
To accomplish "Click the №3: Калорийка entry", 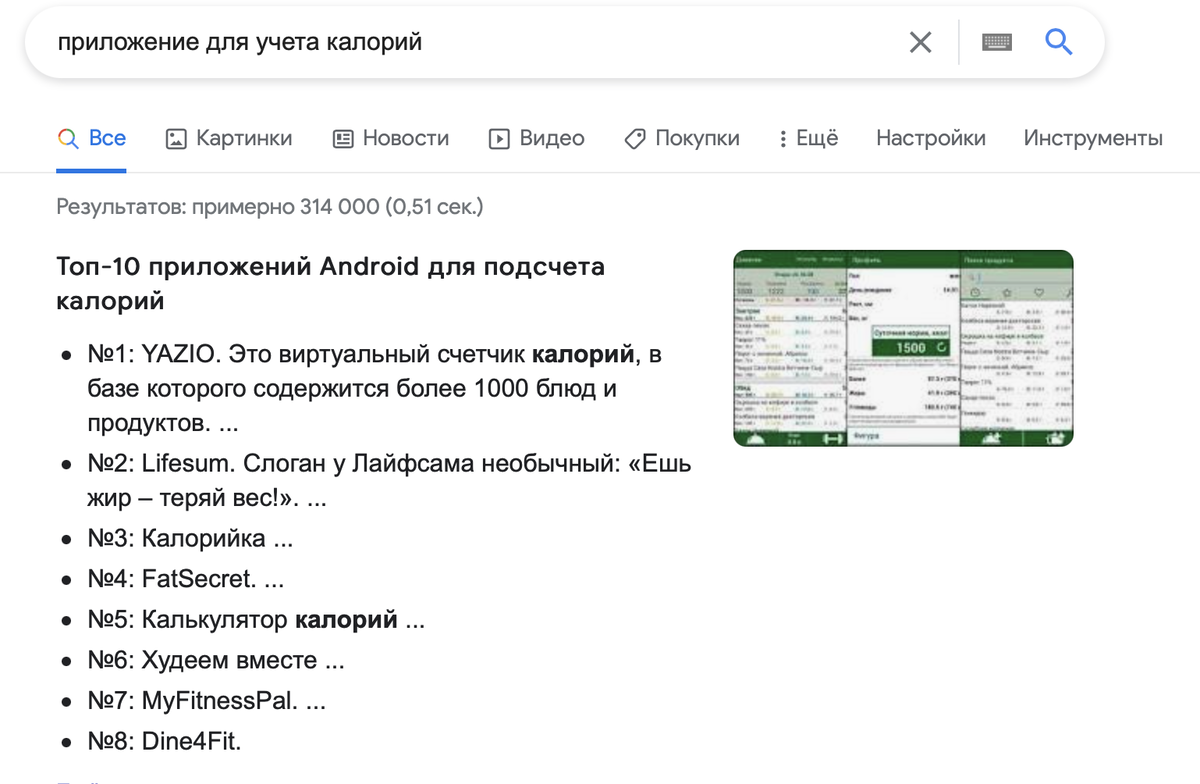I will 190,538.
